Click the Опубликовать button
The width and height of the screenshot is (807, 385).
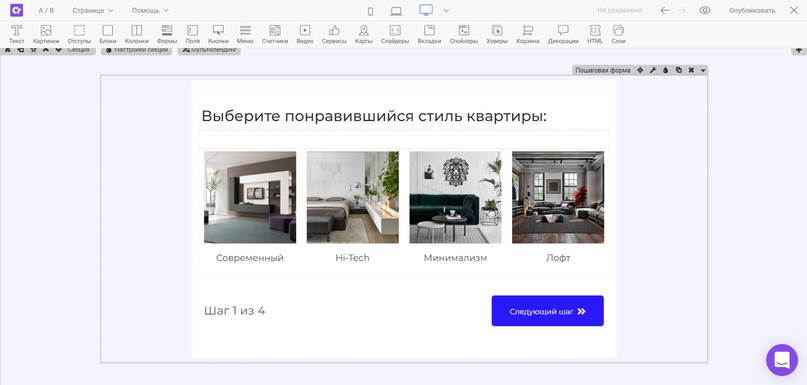click(x=751, y=10)
